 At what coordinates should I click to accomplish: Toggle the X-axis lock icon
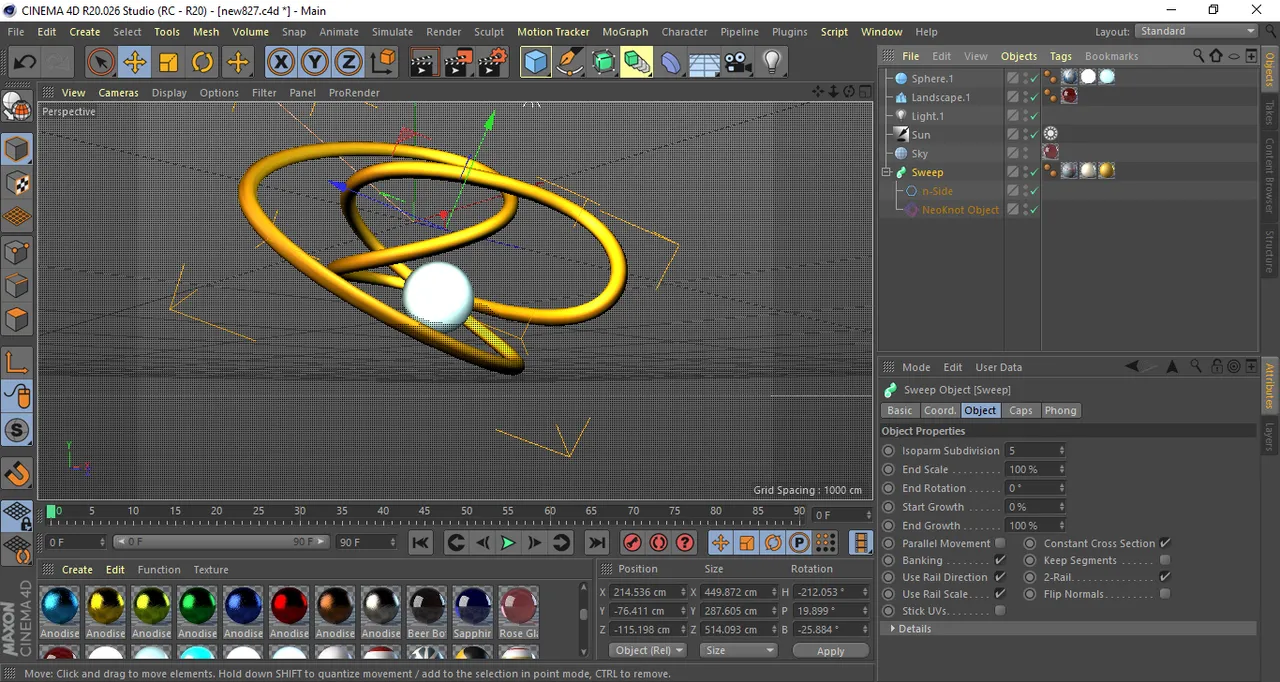pyautogui.click(x=281, y=63)
